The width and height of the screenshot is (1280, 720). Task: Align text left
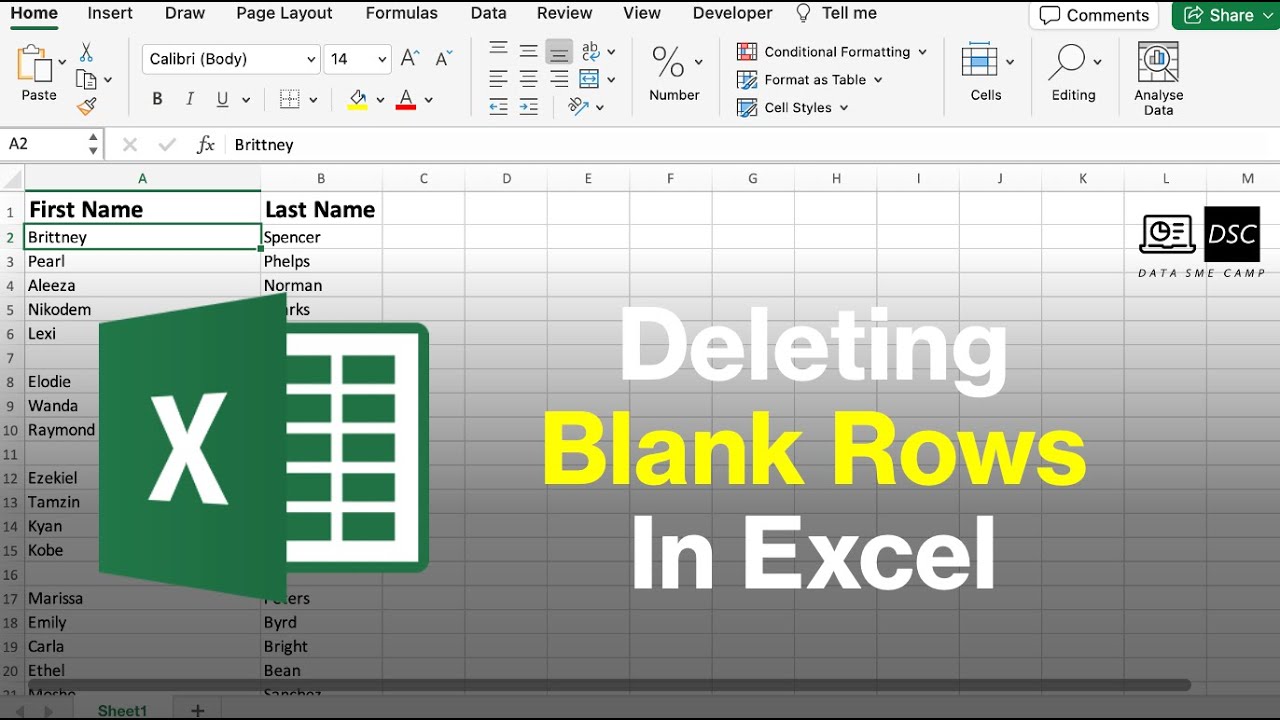498,79
